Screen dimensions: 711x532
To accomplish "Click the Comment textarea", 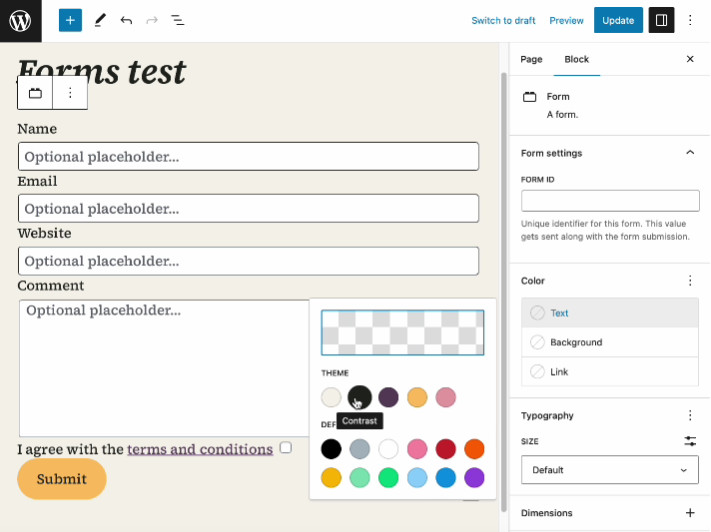I will pos(164,368).
